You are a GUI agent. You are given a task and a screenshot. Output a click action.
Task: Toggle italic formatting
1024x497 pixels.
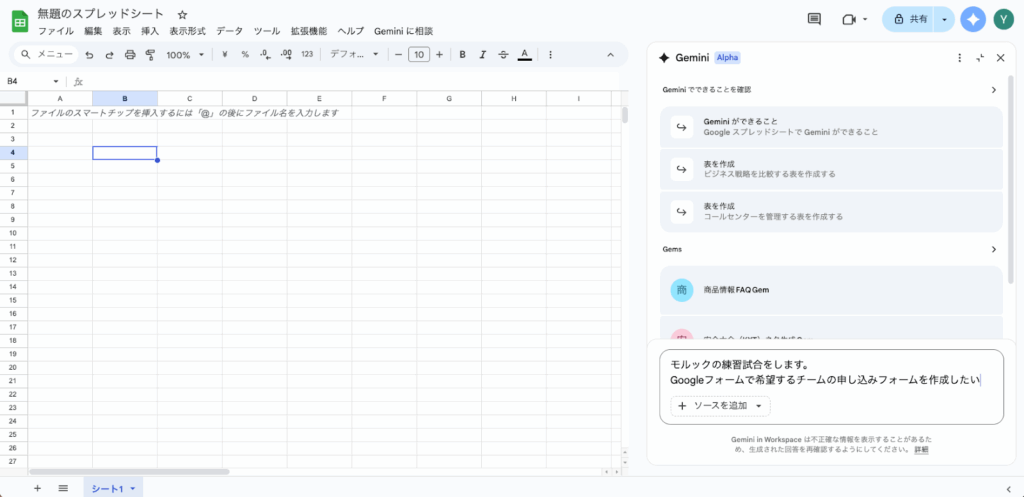pos(483,55)
